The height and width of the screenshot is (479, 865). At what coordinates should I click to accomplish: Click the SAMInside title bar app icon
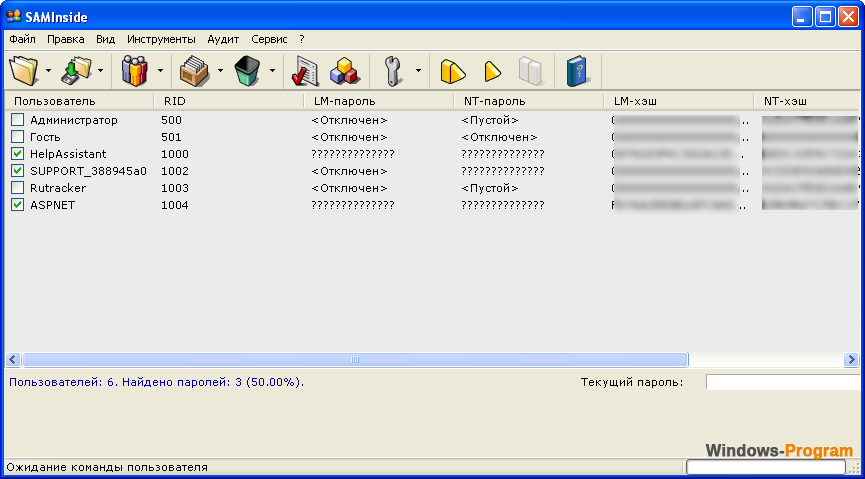(x=14, y=17)
